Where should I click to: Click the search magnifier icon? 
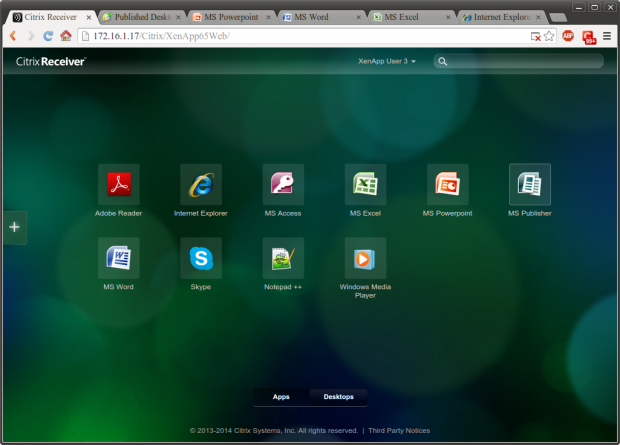point(442,61)
